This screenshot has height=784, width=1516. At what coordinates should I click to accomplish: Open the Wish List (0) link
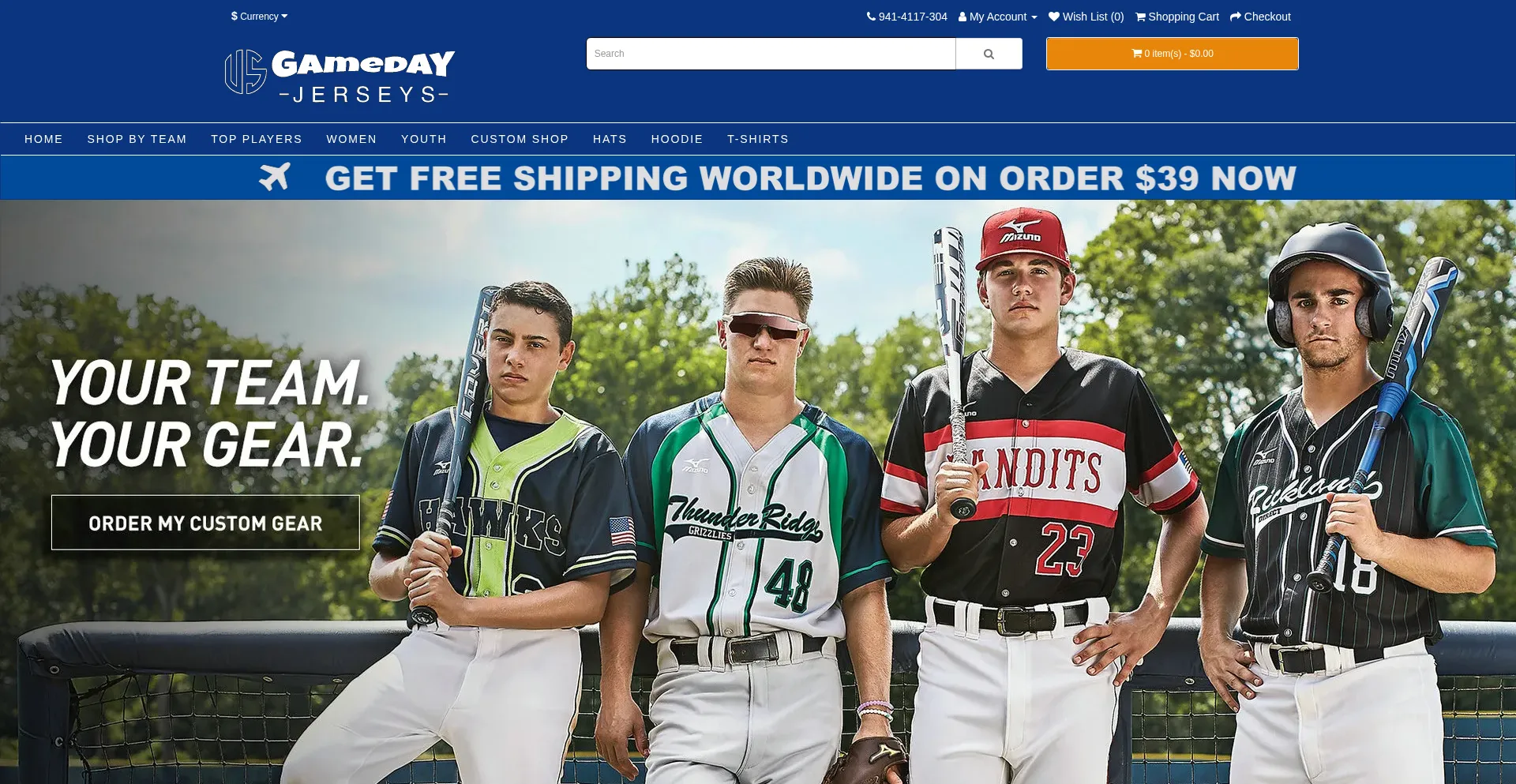(1086, 17)
